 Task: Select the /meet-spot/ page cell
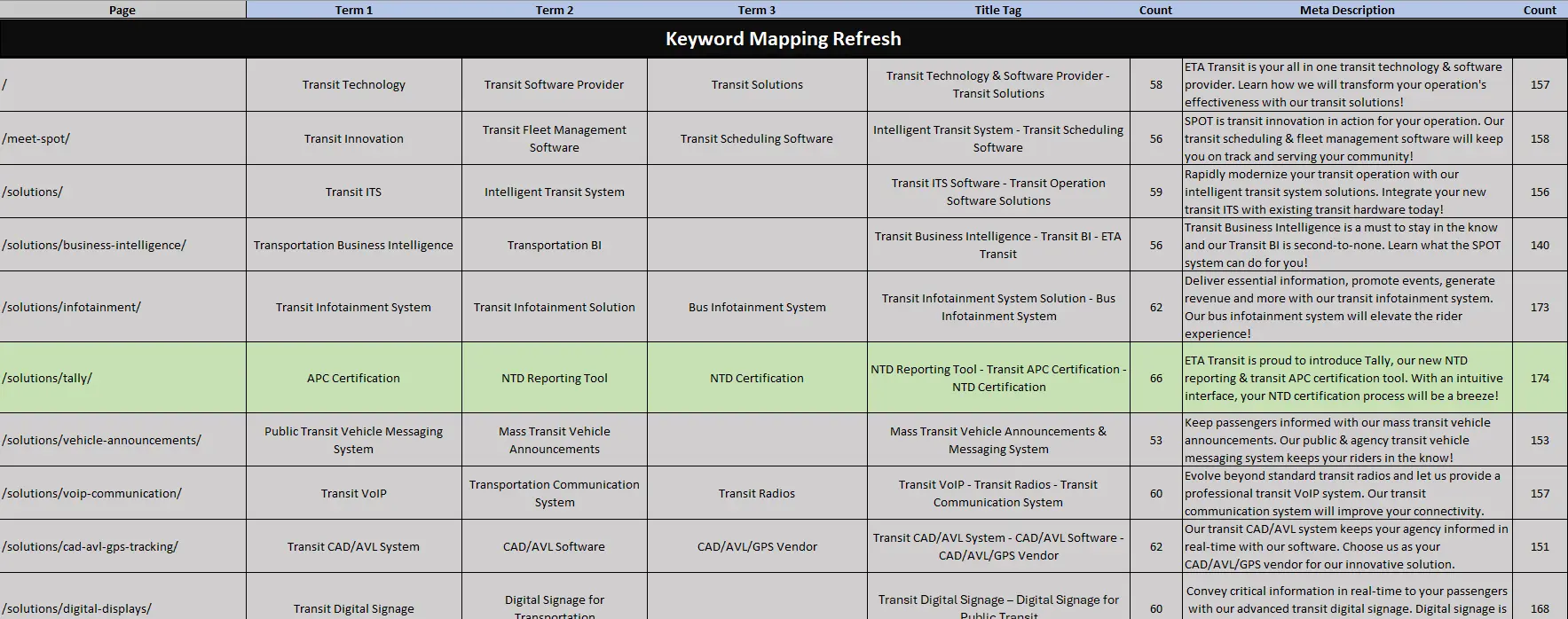(x=122, y=138)
